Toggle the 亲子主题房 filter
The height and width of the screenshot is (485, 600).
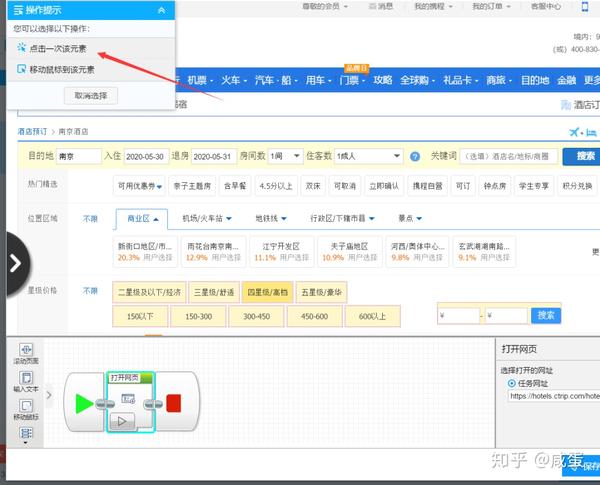click(192, 186)
